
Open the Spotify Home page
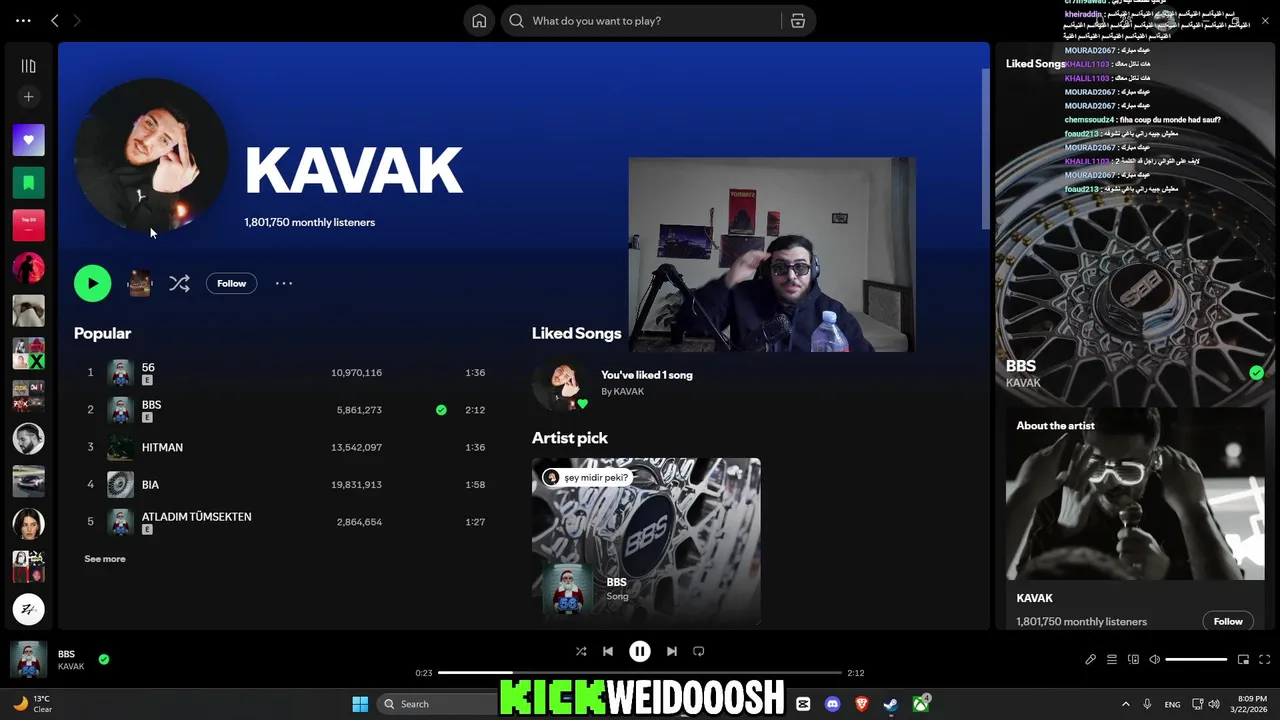[479, 21]
